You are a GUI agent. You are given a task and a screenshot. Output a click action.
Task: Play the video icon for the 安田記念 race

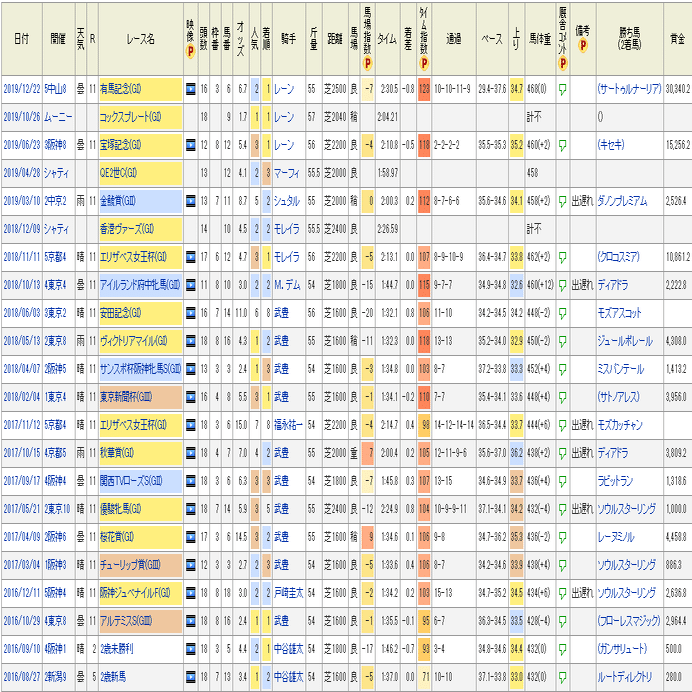pos(191,313)
